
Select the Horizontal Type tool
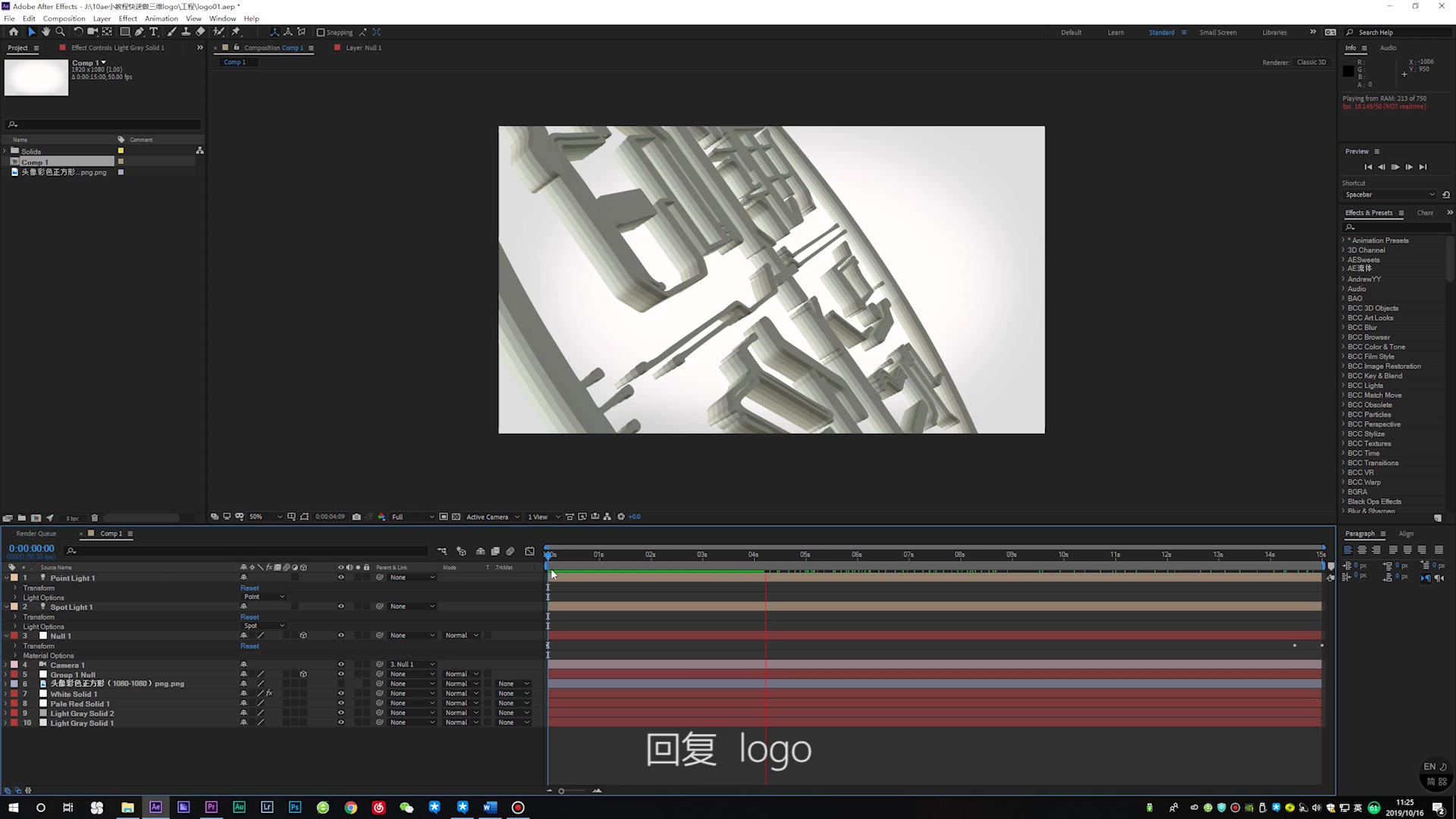tap(154, 33)
